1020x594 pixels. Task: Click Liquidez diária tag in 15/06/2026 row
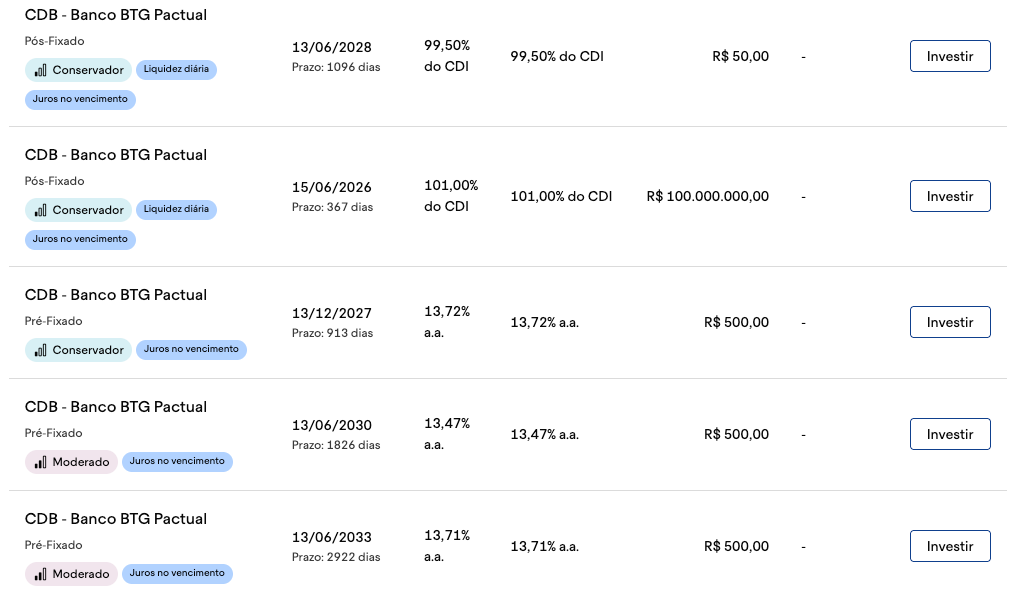click(x=176, y=209)
